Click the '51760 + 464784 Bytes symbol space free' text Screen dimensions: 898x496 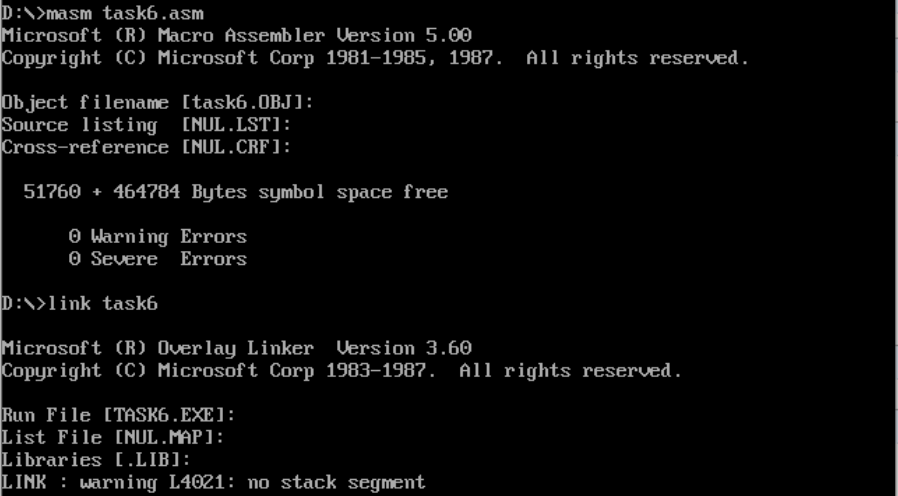tap(236, 192)
